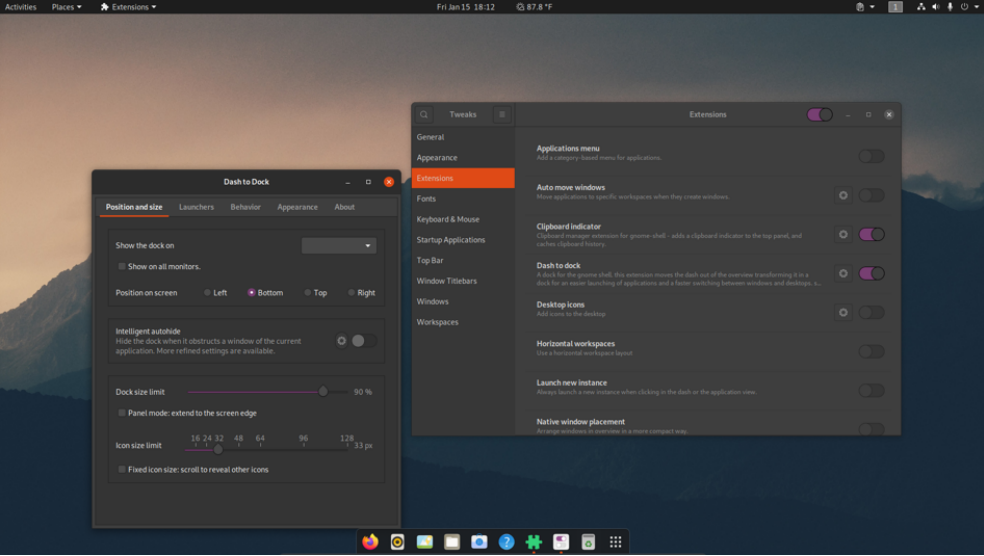Open Top Bar section in Tweaks

coord(463,260)
